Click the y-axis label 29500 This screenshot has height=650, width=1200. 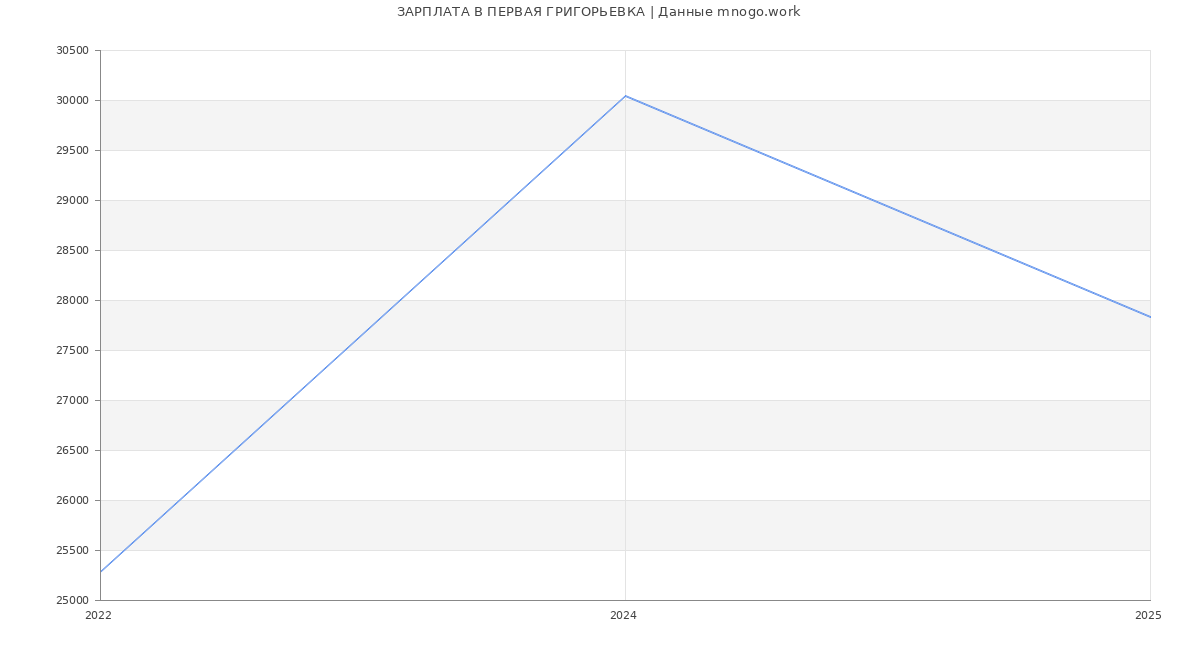pyautogui.click(x=72, y=151)
